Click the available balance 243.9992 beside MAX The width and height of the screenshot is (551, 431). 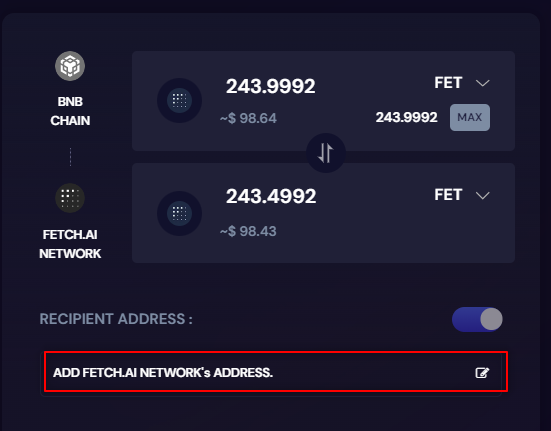407,117
